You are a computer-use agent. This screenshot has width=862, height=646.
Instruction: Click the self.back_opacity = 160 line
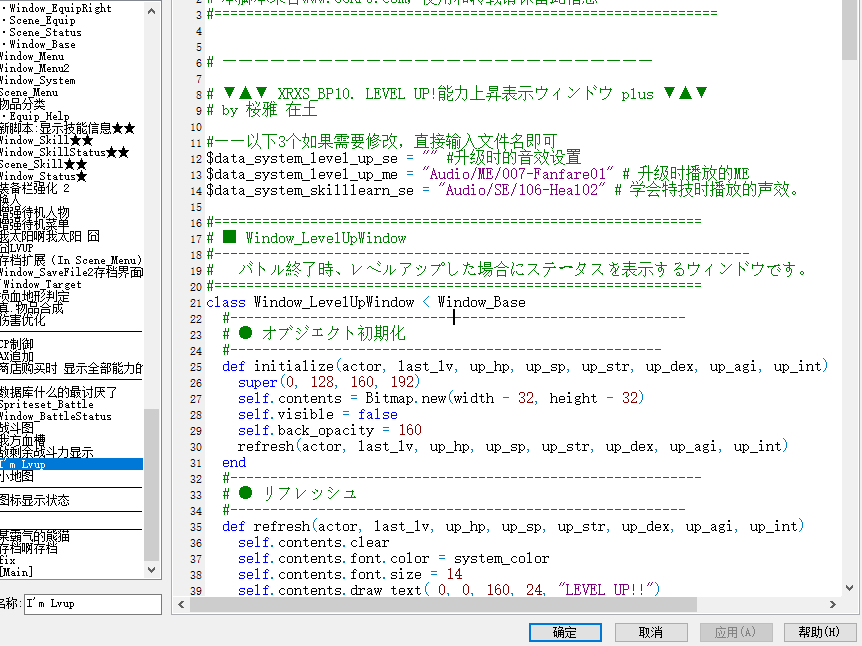tap(330, 430)
